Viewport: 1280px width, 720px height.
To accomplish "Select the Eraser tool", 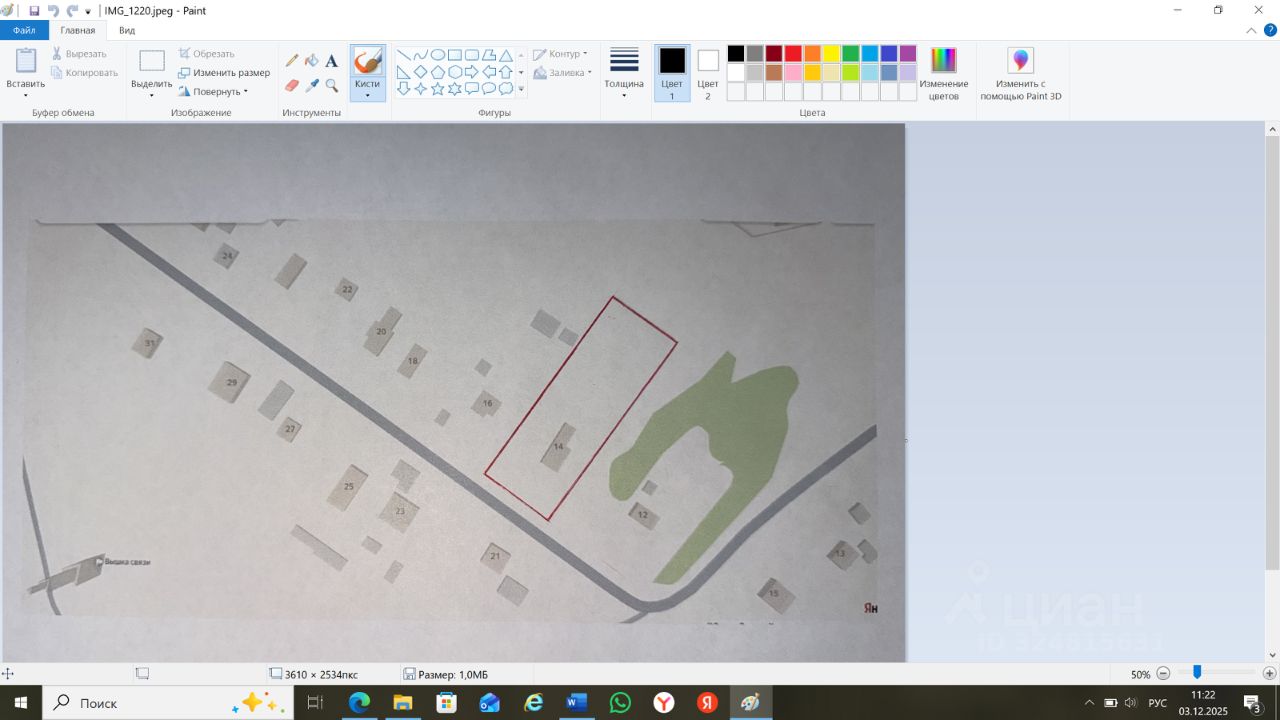I will point(292,86).
